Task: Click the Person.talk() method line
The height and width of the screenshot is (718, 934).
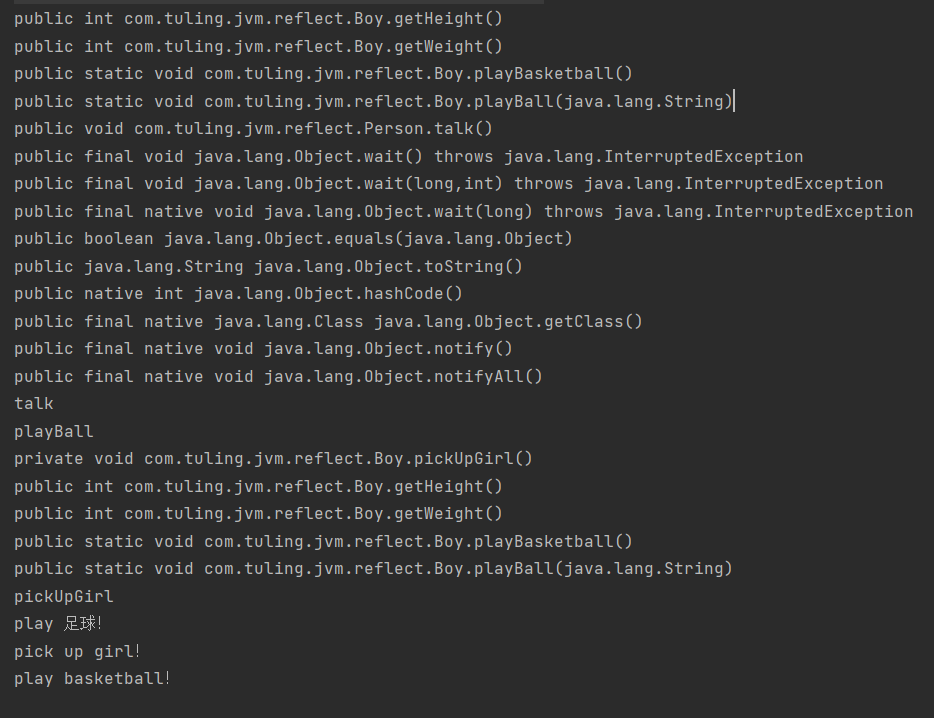Action: click(x=253, y=129)
